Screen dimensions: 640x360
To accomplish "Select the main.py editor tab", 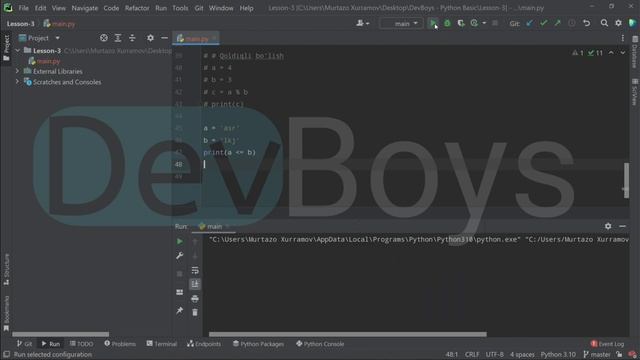I will (x=196, y=38).
